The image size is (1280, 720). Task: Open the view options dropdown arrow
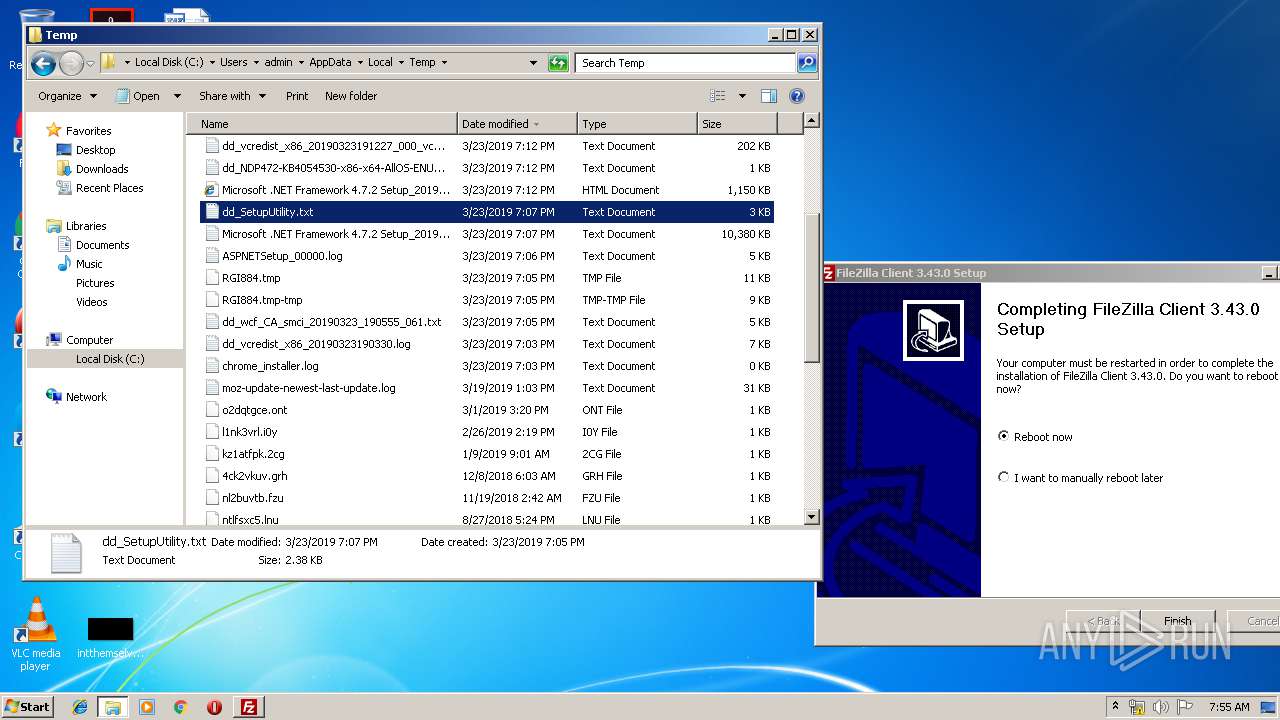click(x=742, y=96)
